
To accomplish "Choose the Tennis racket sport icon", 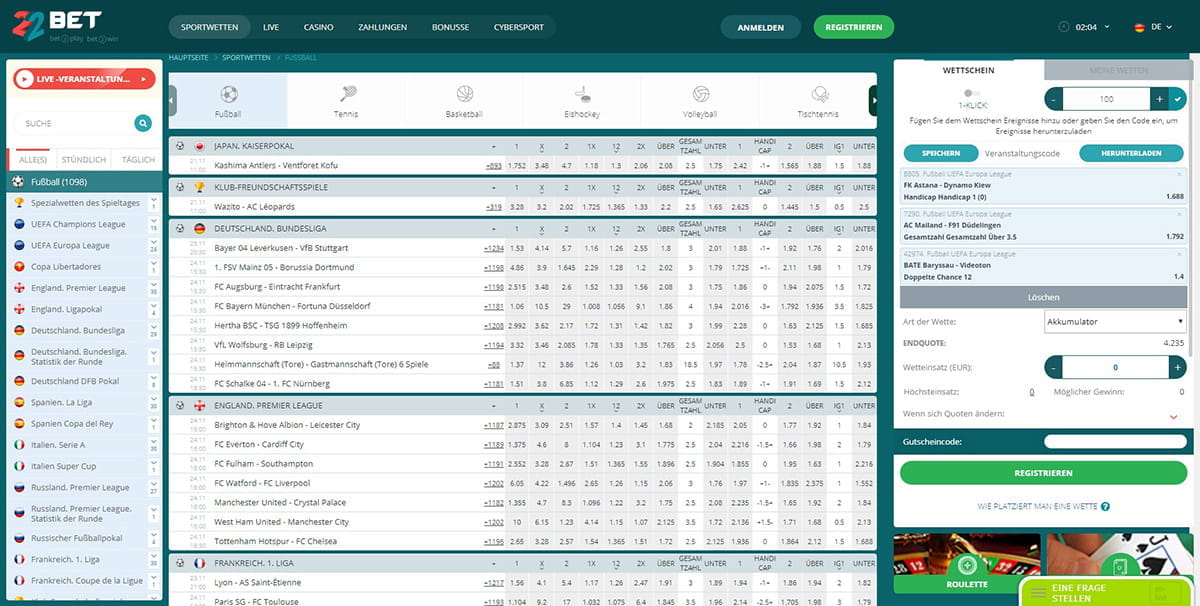I will click(347, 95).
